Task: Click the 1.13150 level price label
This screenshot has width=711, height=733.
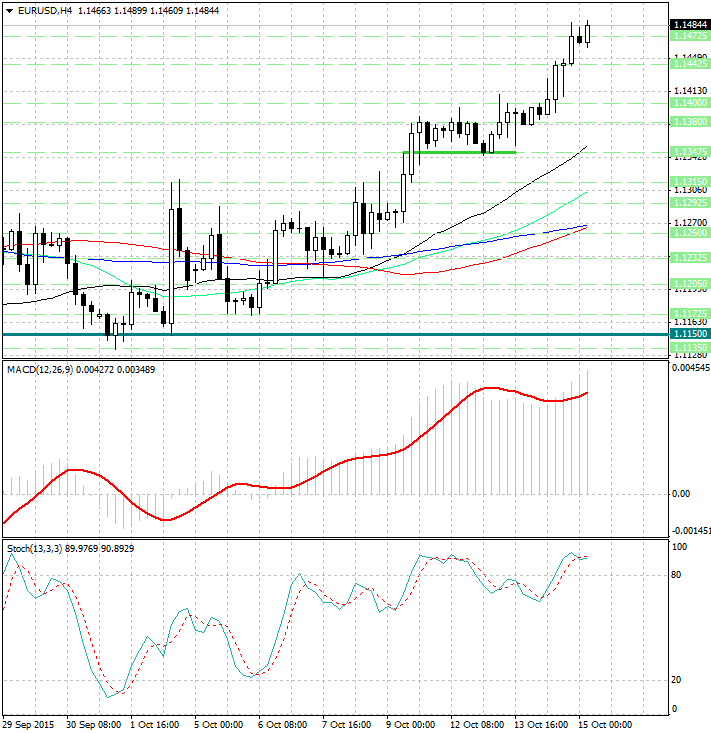Action: coord(690,181)
